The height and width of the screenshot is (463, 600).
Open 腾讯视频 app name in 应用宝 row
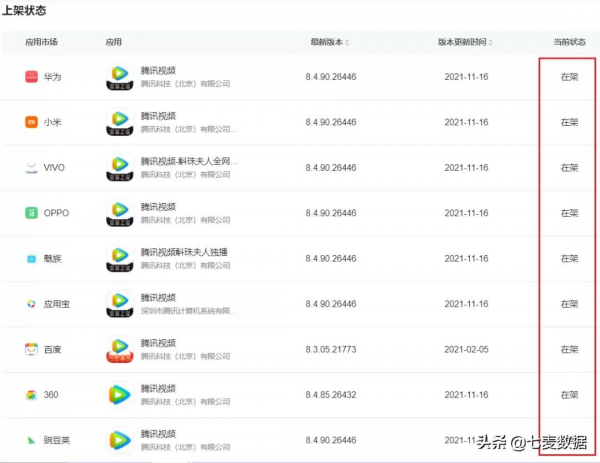158,297
